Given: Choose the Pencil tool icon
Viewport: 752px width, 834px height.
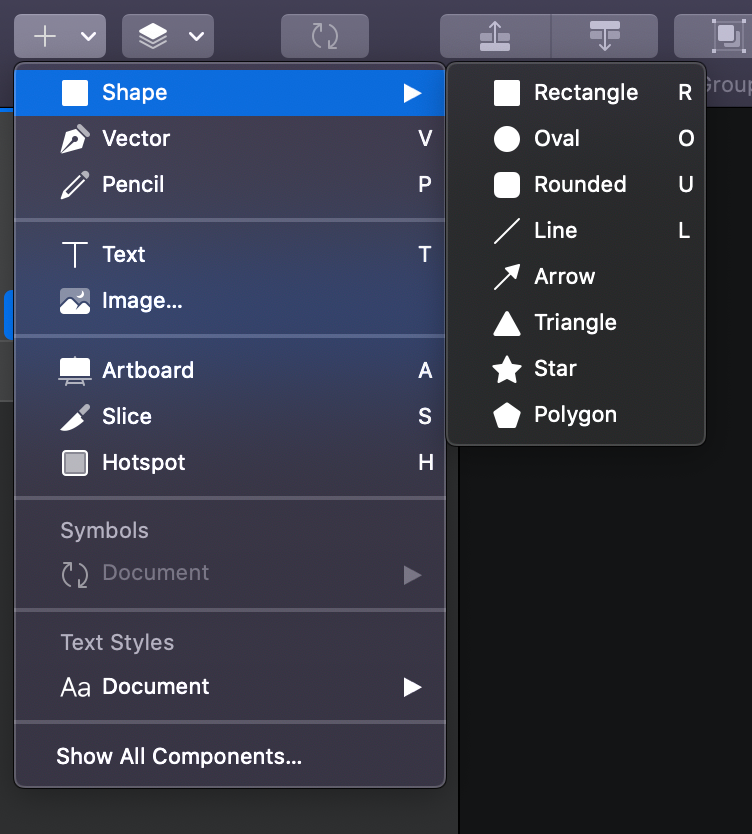Looking at the screenshot, I should (75, 185).
